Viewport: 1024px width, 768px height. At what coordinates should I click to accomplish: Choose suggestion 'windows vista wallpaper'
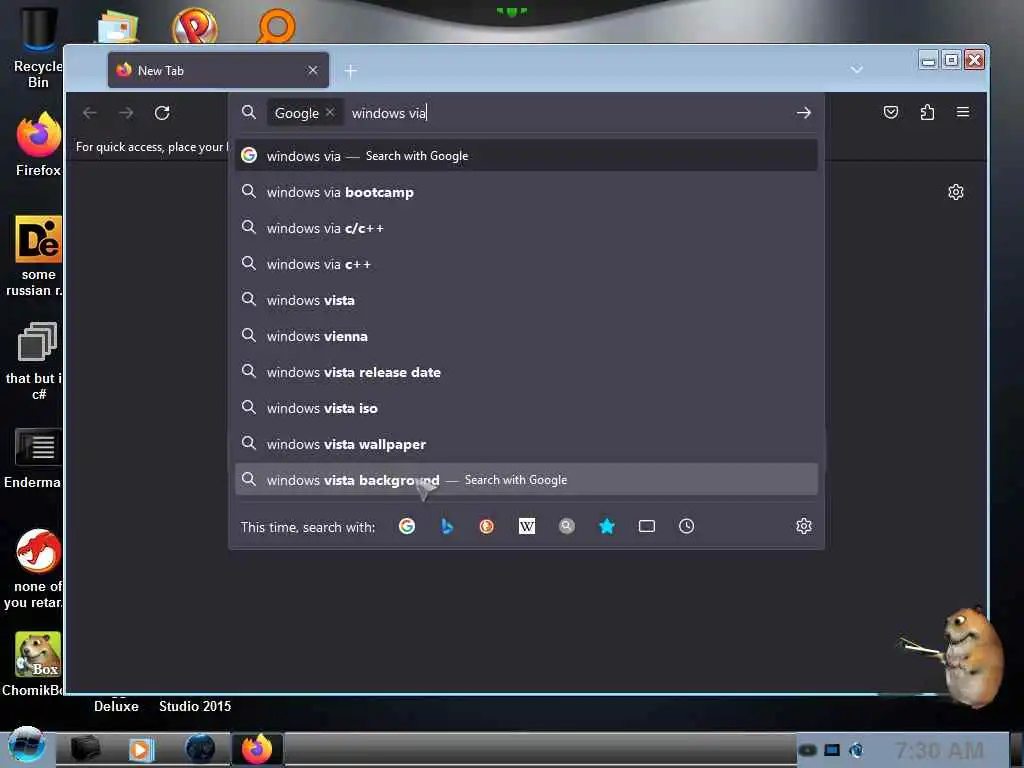tap(526, 443)
